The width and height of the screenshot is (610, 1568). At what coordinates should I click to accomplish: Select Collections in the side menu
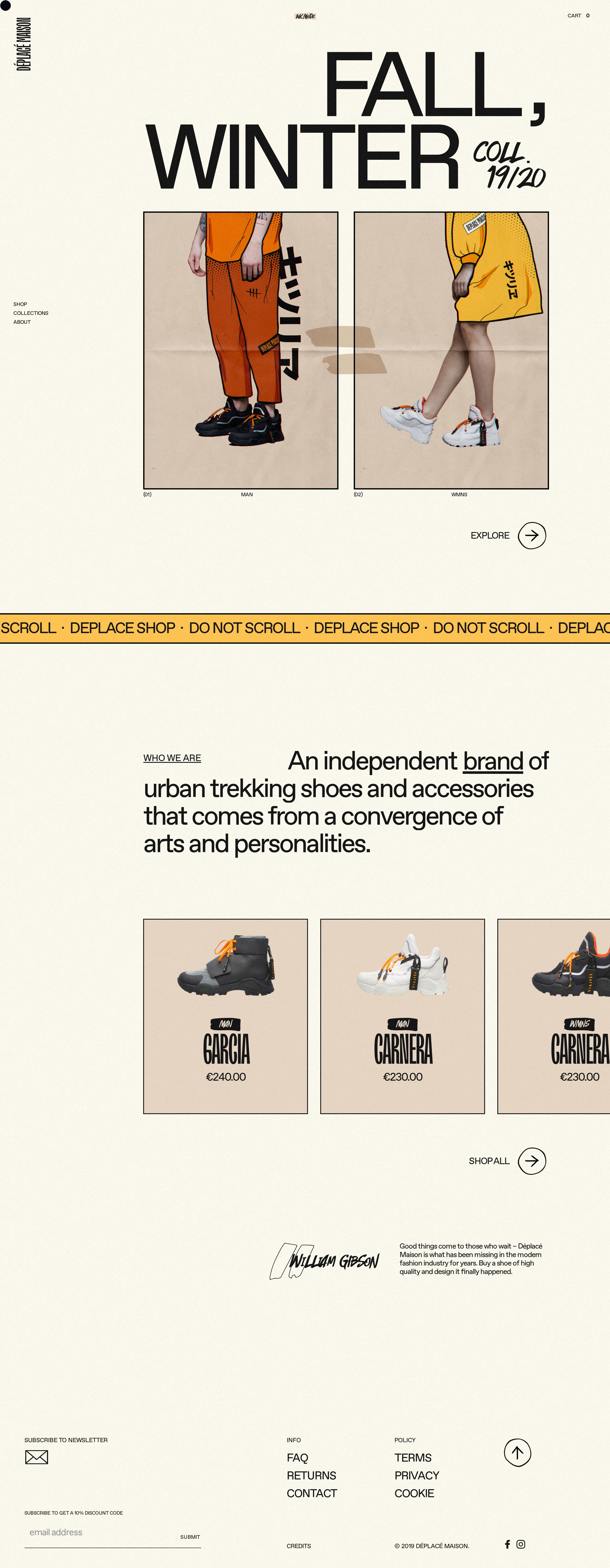click(x=30, y=313)
